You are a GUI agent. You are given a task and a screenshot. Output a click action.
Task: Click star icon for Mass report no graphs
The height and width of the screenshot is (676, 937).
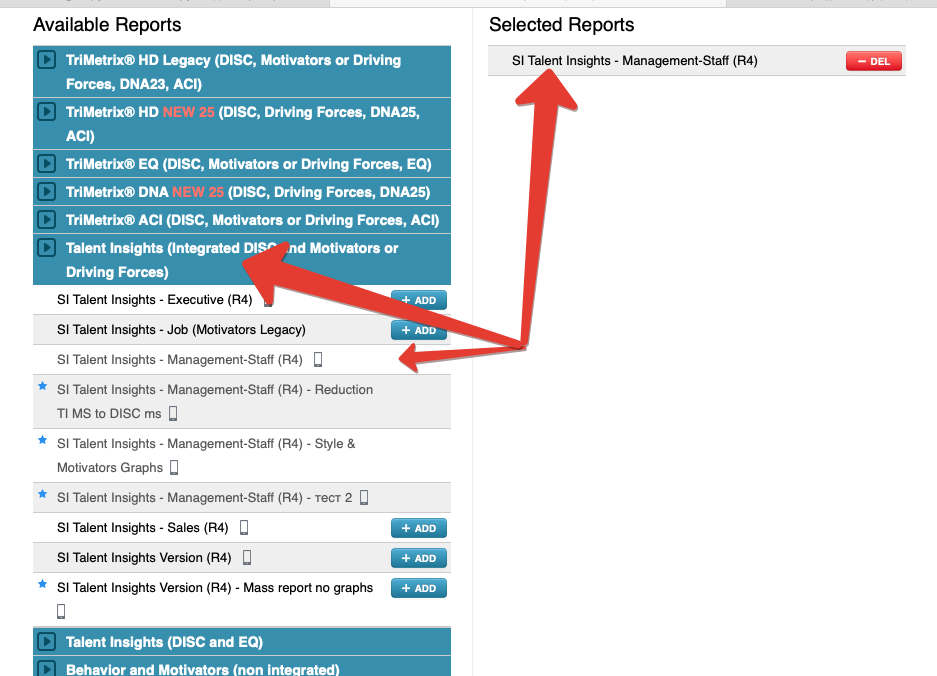[42, 584]
